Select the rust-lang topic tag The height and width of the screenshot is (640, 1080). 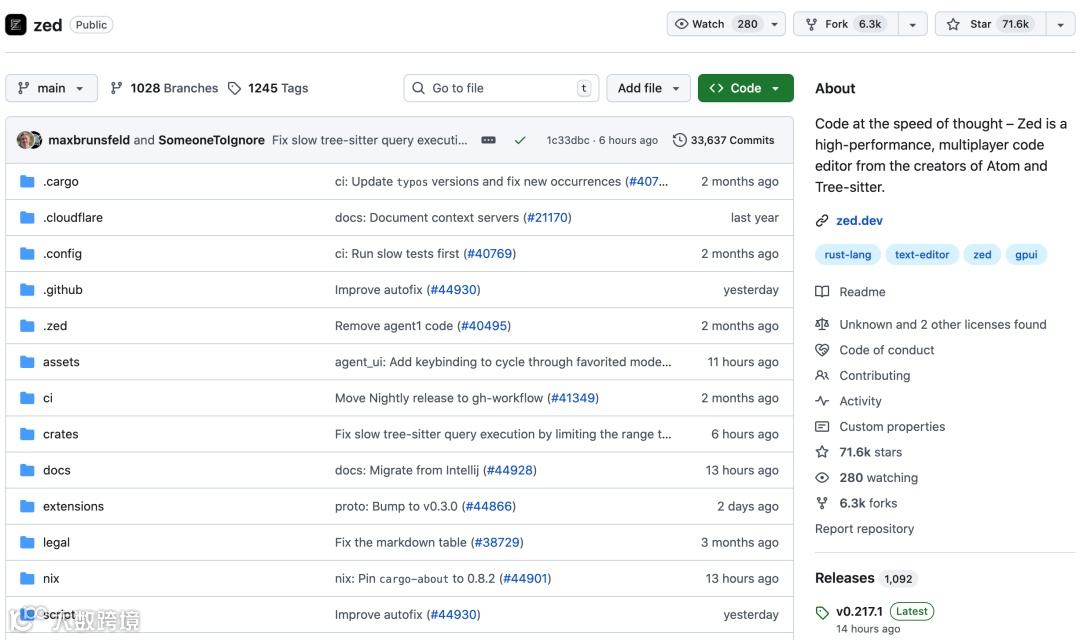pyautogui.click(x=847, y=255)
